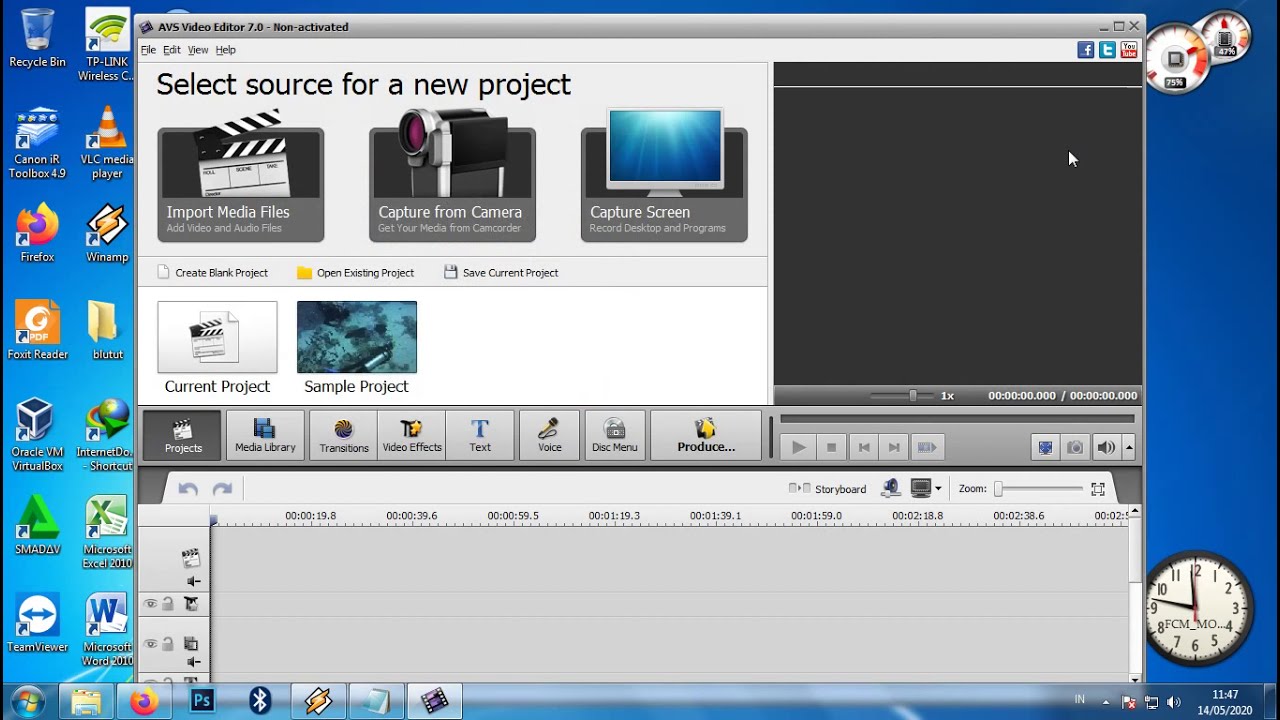Click the video effects track icon

(x=191, y=604)
